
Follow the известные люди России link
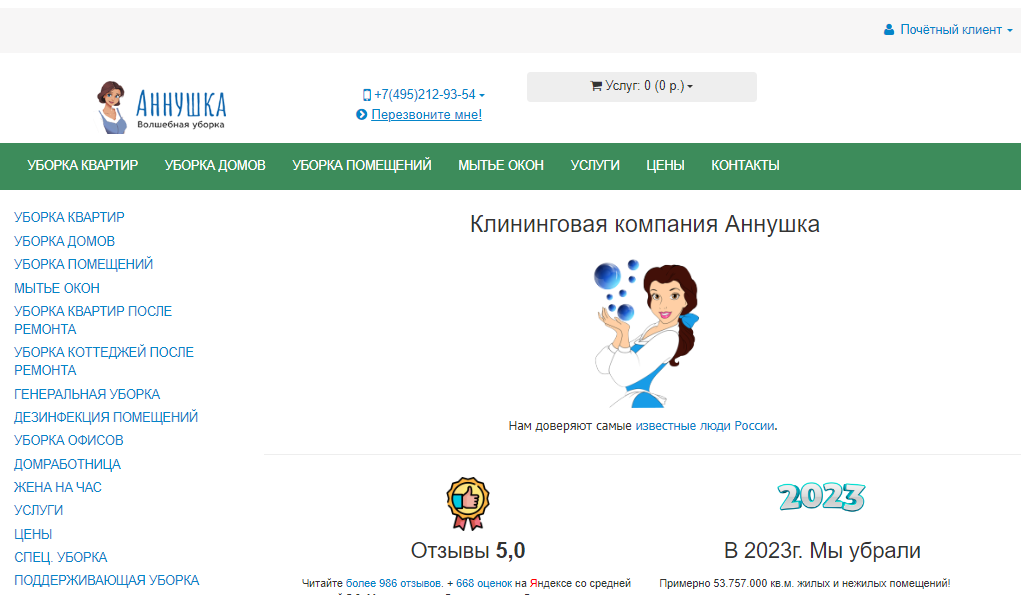coord(705,425)
